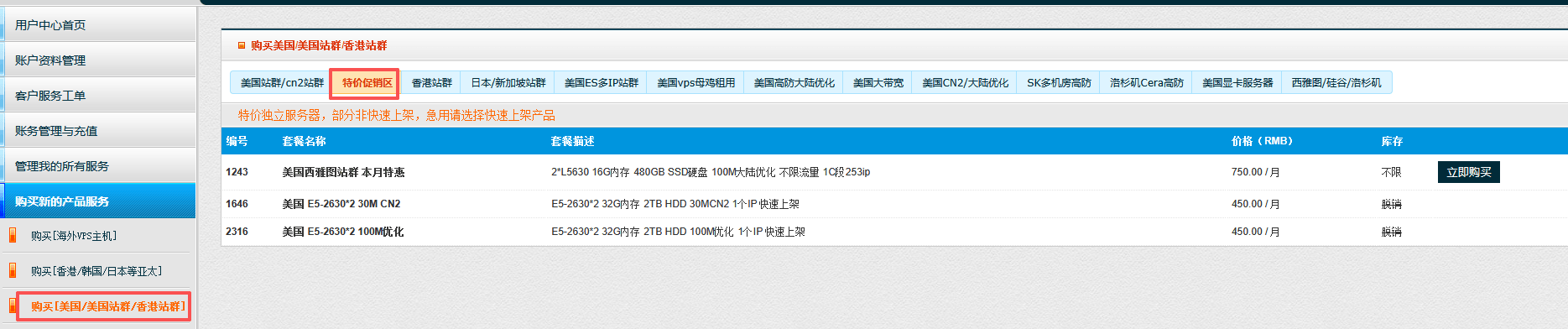Click 价格 (RMB) column header
Screen dimensions: 1568x329
click(1262, 141)
